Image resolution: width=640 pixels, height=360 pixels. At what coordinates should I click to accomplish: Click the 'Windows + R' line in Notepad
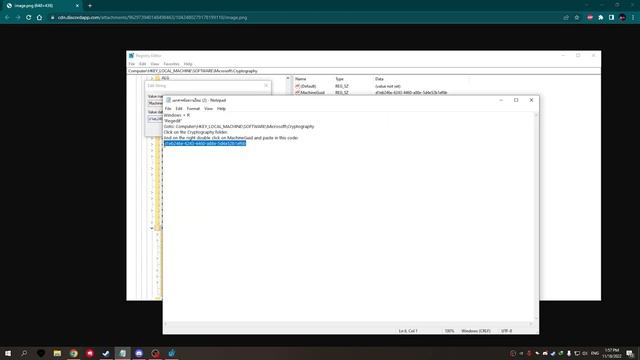point(177,115)
